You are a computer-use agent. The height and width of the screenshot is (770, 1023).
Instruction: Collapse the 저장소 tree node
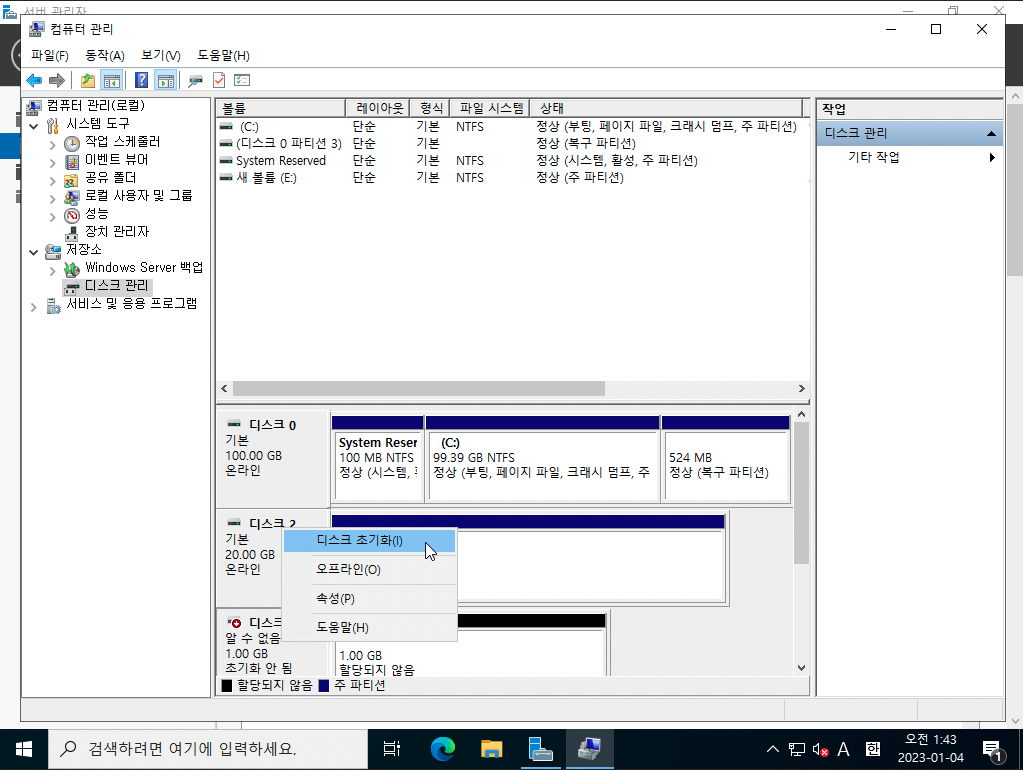point(34,253)
